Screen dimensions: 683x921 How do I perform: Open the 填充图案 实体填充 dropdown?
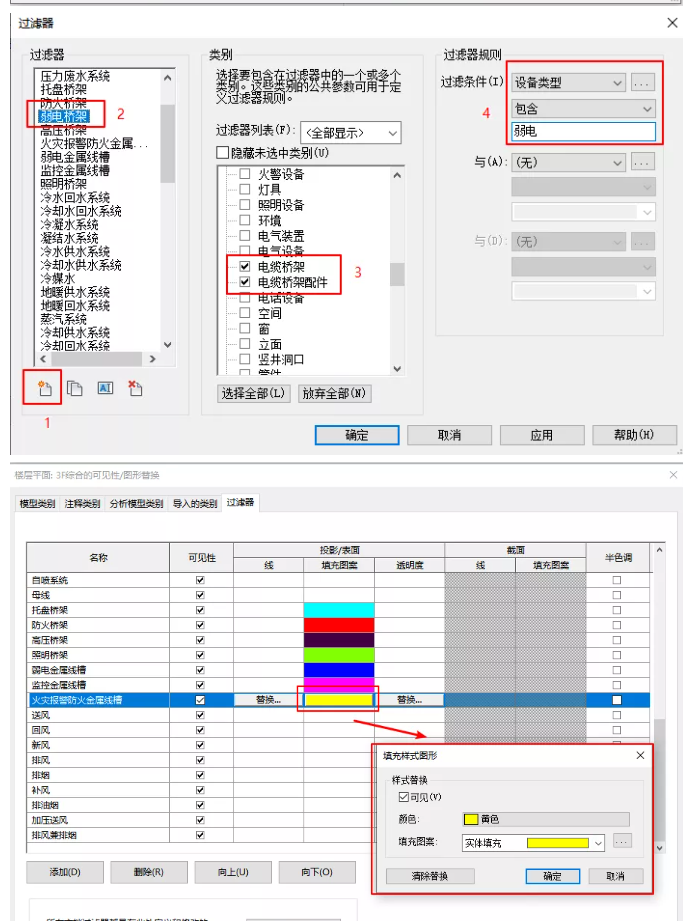click(533, 843)
